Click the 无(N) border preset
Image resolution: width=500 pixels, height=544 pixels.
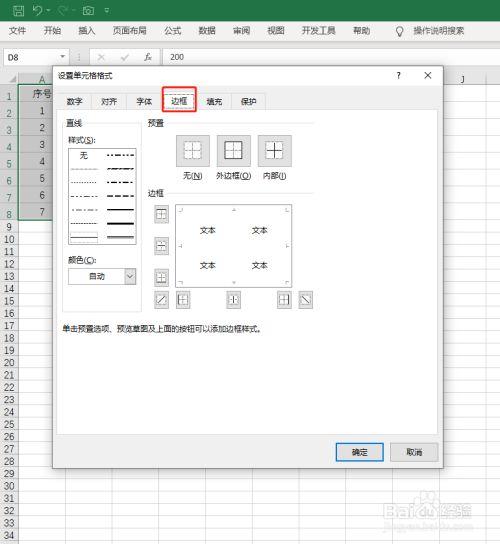pyautogui.click(x=193, y=151)
